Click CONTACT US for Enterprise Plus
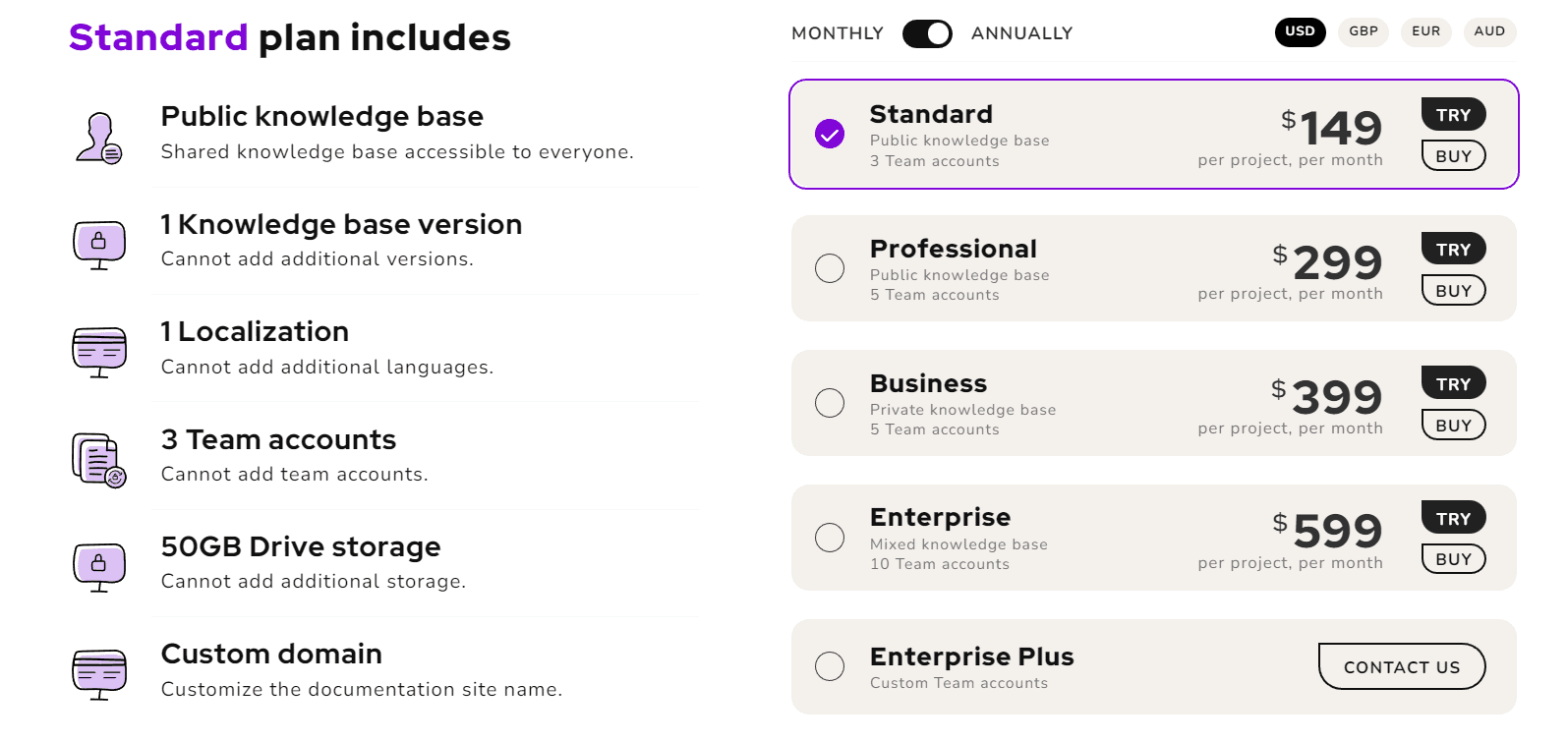Viewport: 1568px width, 742px height. pos(1401,667)
